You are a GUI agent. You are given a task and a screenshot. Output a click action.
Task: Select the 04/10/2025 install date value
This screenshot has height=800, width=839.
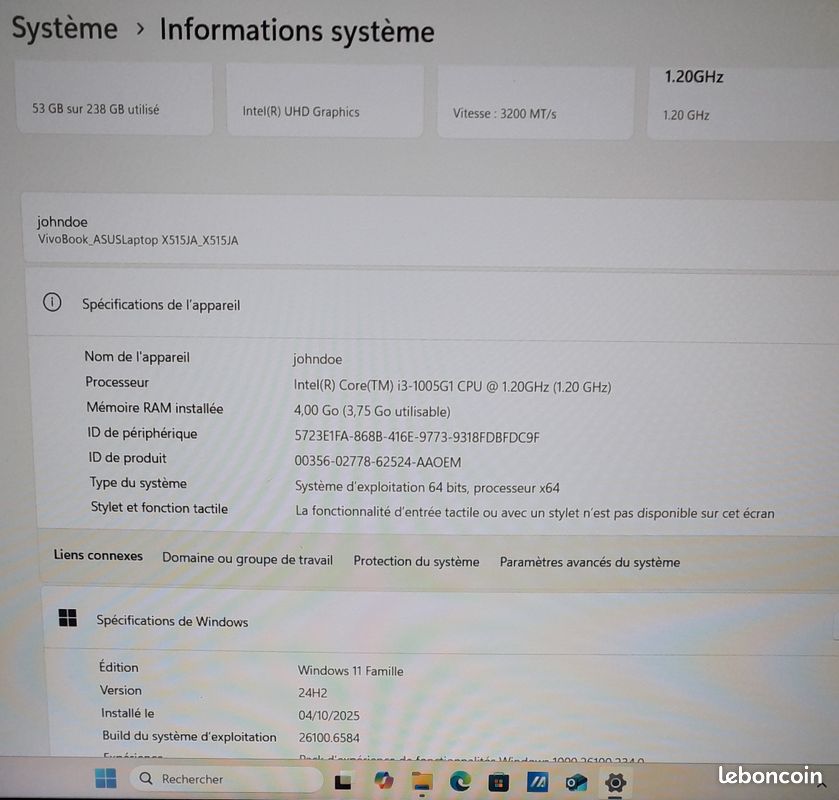[329, 715]
